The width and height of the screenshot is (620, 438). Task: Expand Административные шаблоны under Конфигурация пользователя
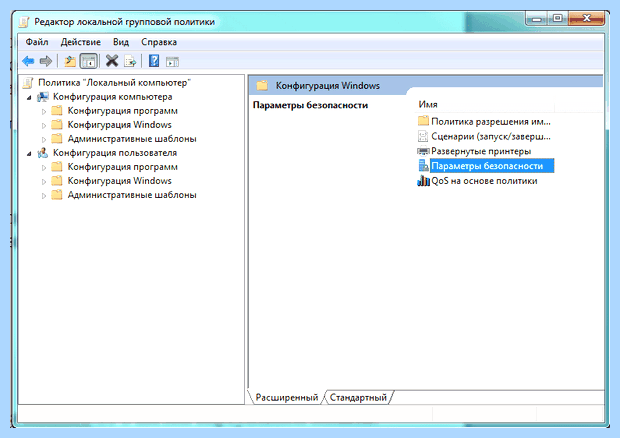pos(44,196)
